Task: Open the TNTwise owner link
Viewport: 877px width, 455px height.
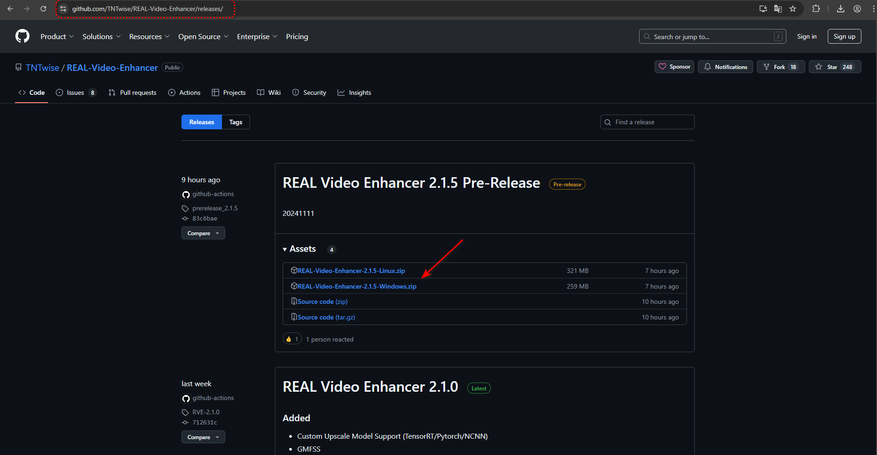Action: pos(43,68)
